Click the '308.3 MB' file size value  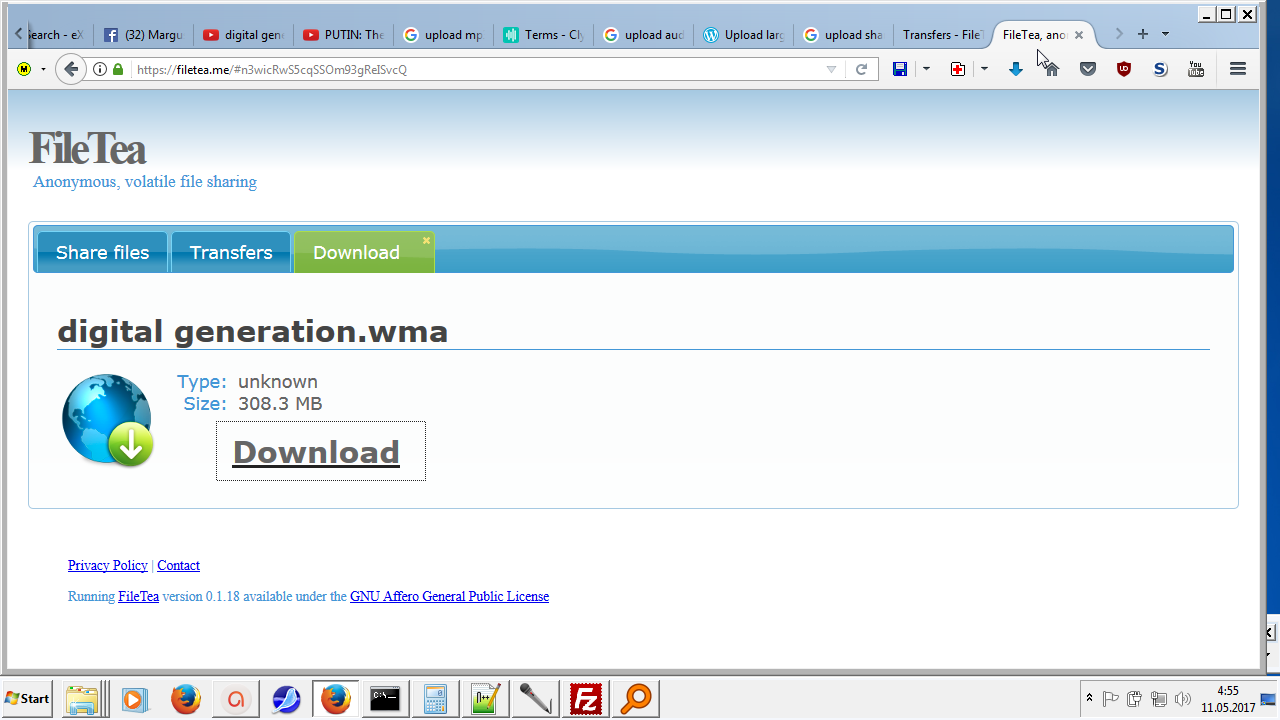280,404
